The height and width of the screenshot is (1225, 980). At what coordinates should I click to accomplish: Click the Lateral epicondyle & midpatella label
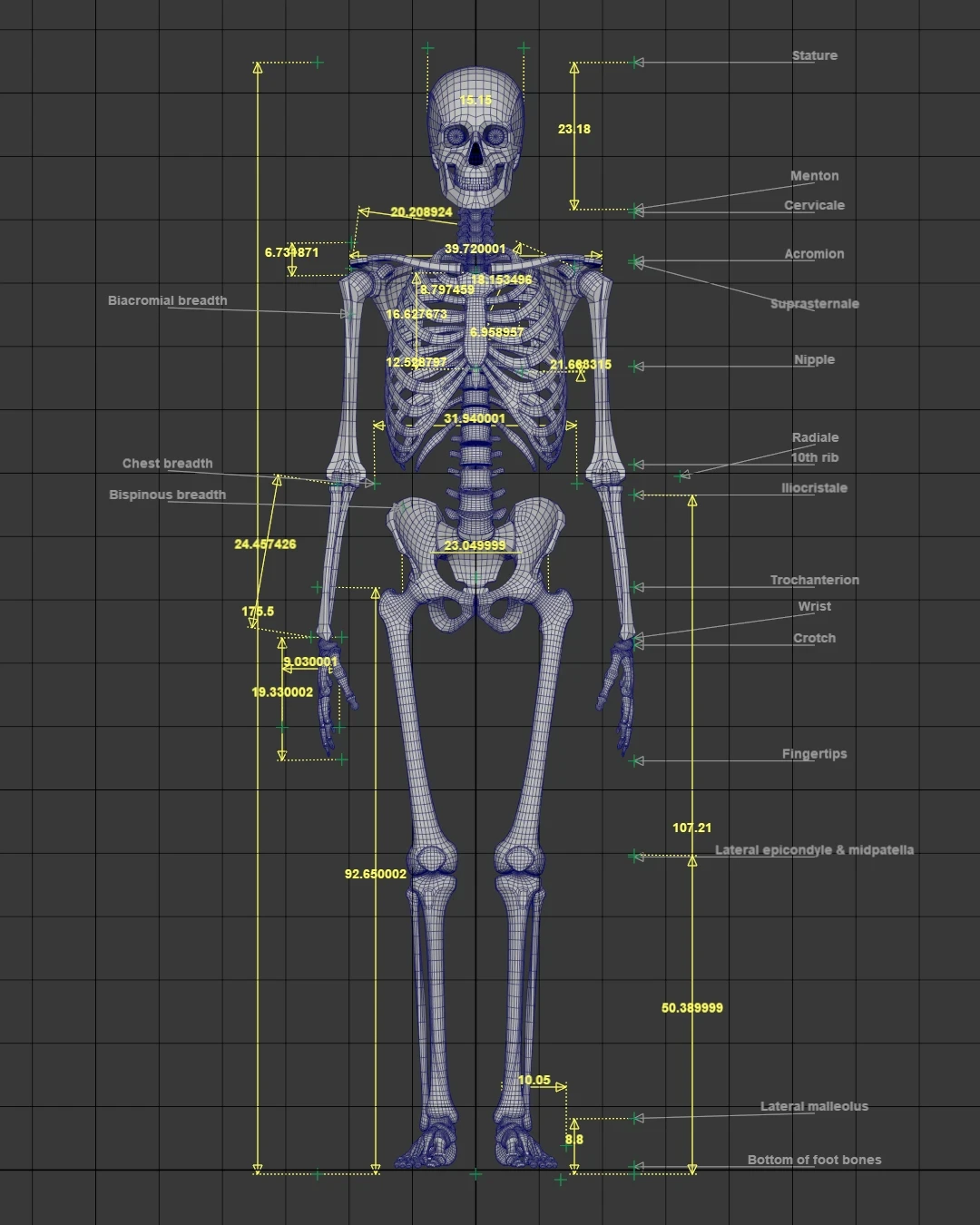(815, 850)
